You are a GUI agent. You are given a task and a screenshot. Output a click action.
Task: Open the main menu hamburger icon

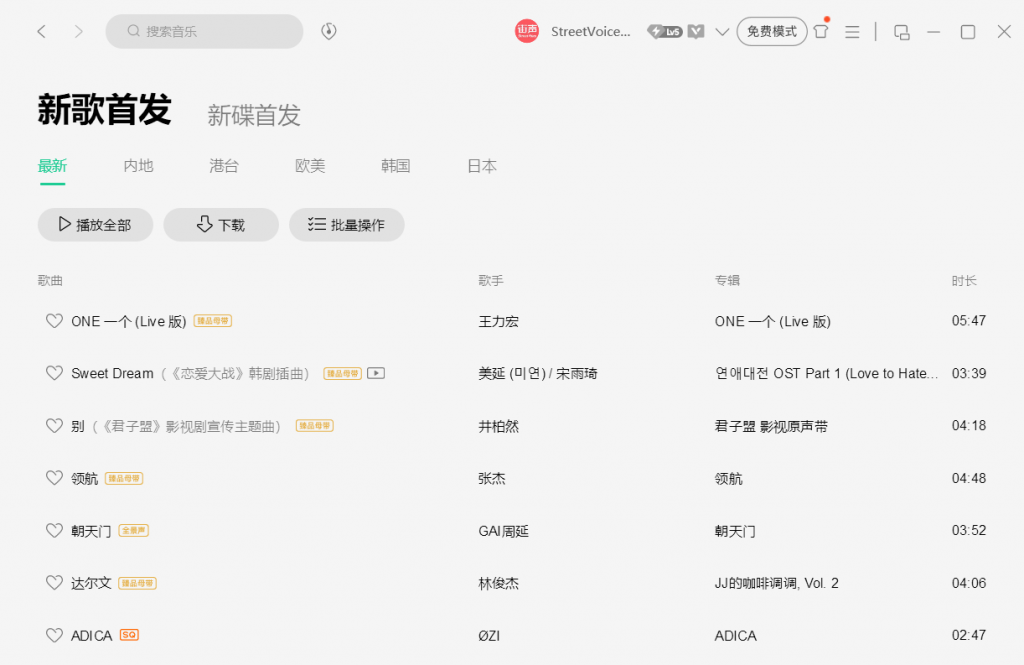point(852,32)
